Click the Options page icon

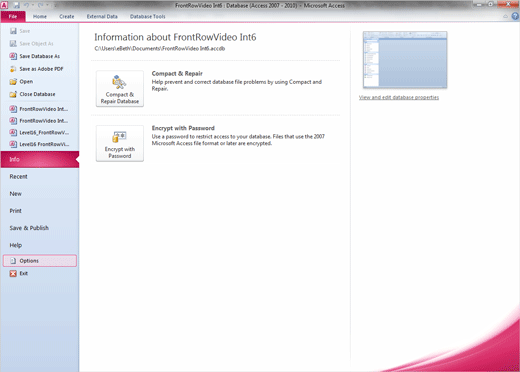[13, 261]
